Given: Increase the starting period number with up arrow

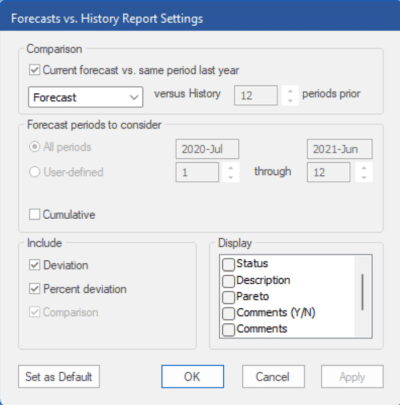Looking at the screenshot, I should [231, 167].
